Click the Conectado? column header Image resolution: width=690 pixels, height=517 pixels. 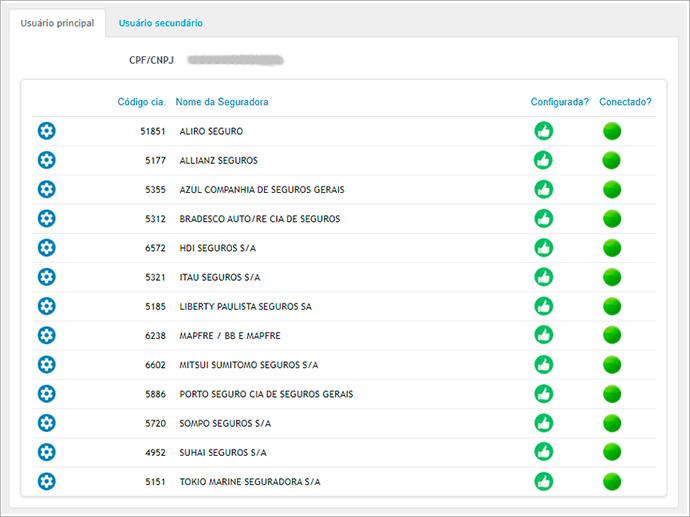coord(625,102)
